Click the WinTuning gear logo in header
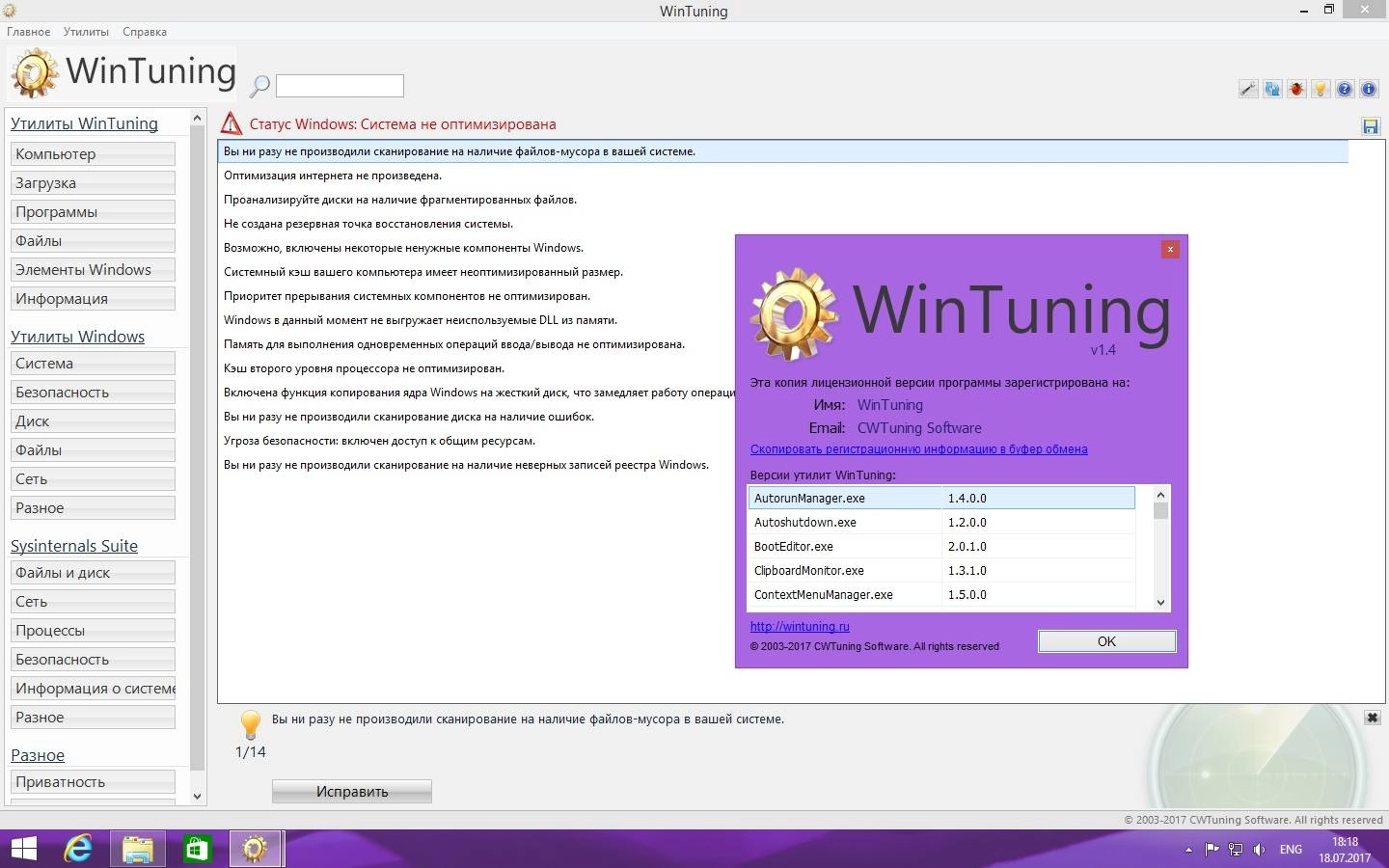Viewport: 1389px width, 868px height. [35, 73]
